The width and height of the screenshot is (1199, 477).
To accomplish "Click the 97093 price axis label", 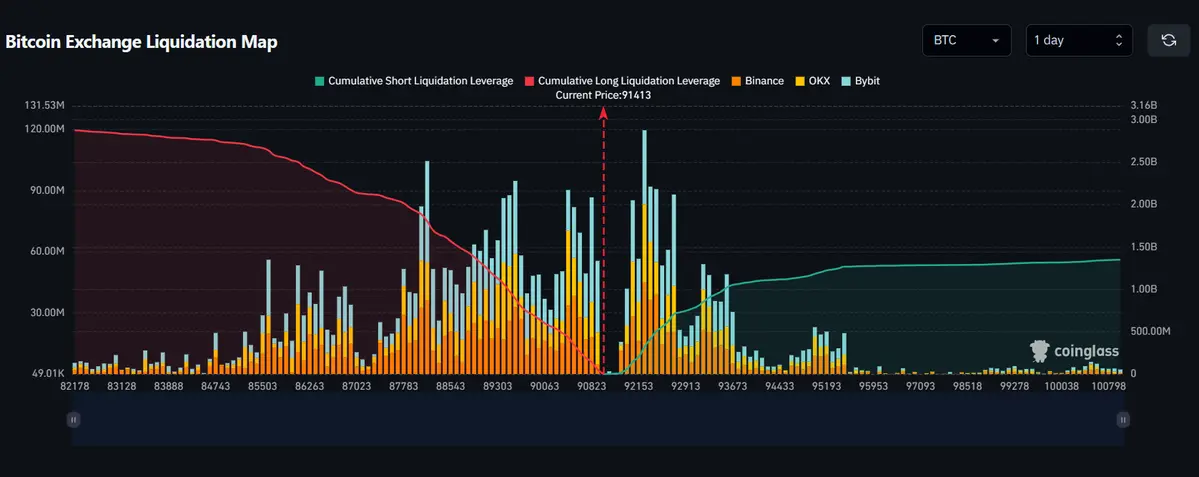I will point(921,387).
